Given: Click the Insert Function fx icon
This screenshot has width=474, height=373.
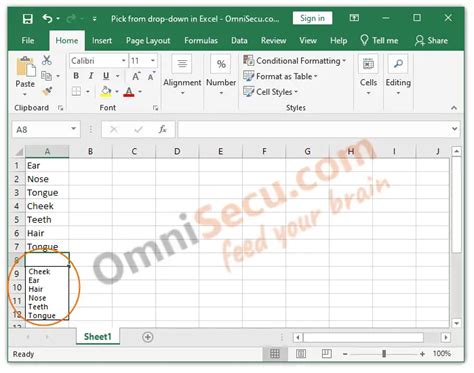Looking at the screenshot, I should 162,129.
